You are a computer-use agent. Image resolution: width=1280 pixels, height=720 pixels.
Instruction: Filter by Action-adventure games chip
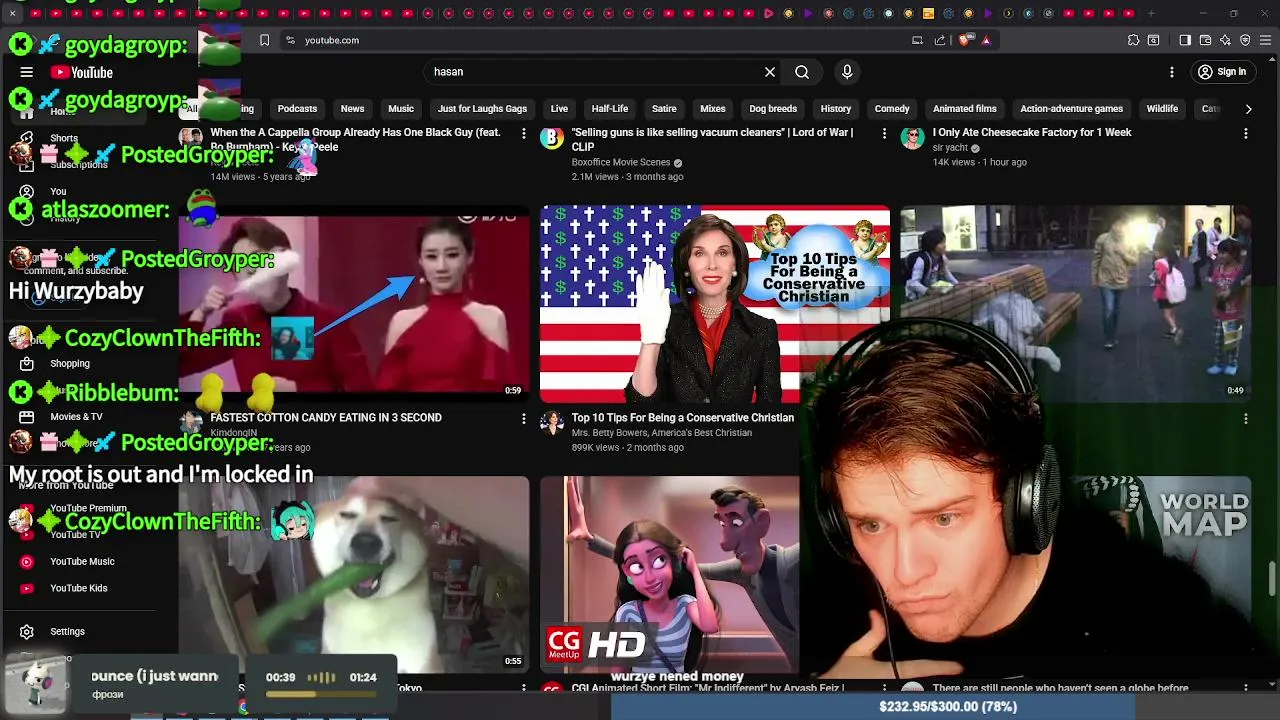[x=1072, y=109]
